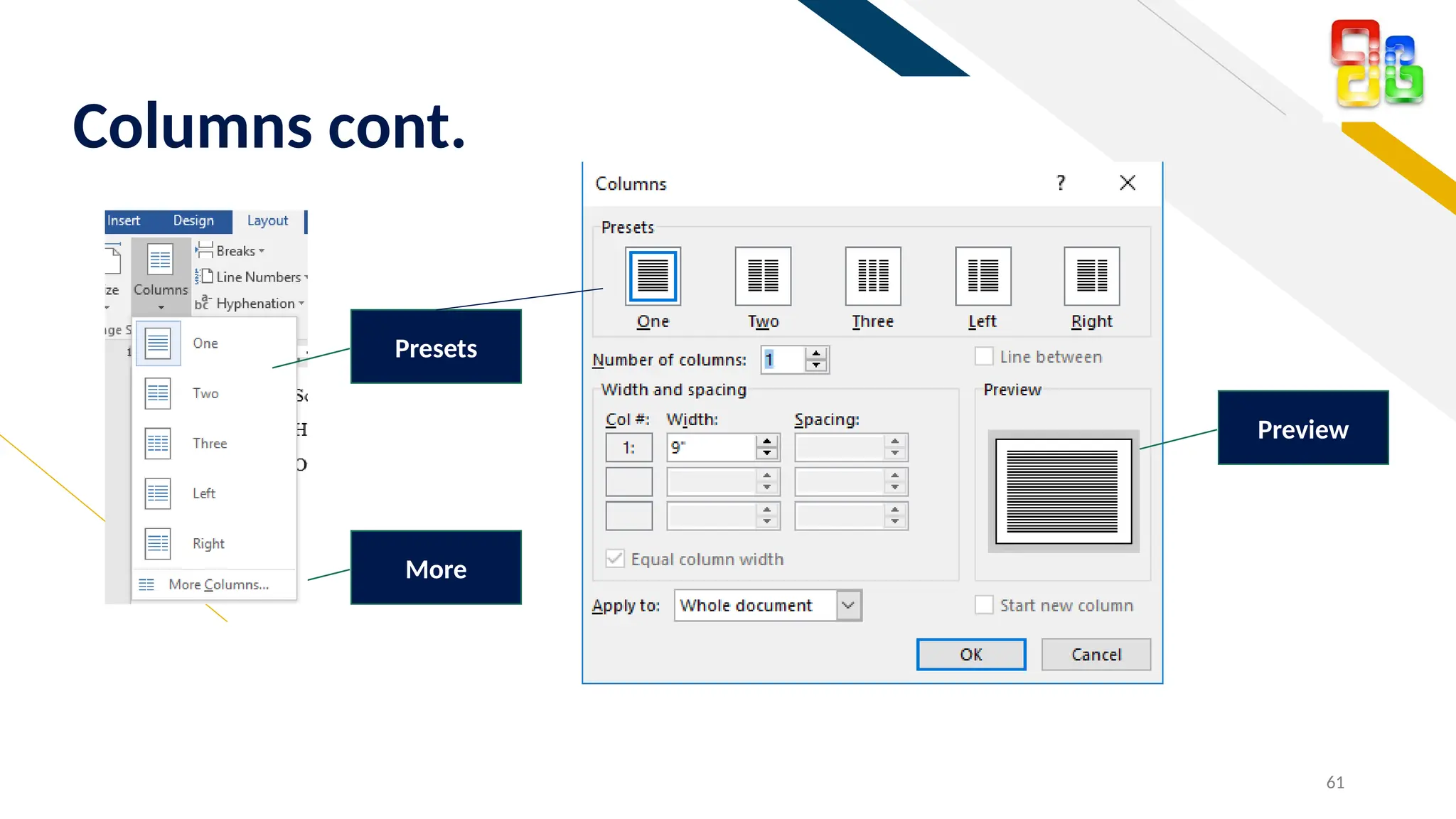1456x819 pixels.
Task: Click the Number of columns input field
Action: coord(783,360)
